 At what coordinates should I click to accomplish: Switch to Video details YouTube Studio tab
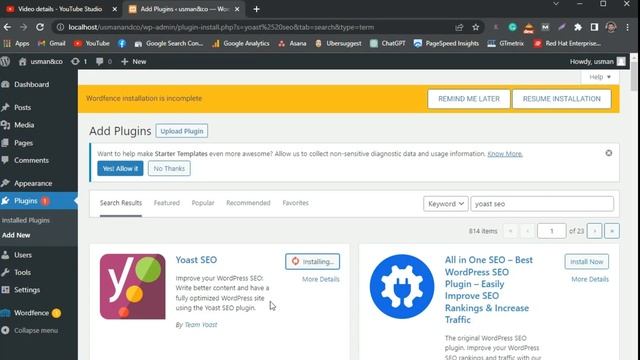tap(60, 9)
